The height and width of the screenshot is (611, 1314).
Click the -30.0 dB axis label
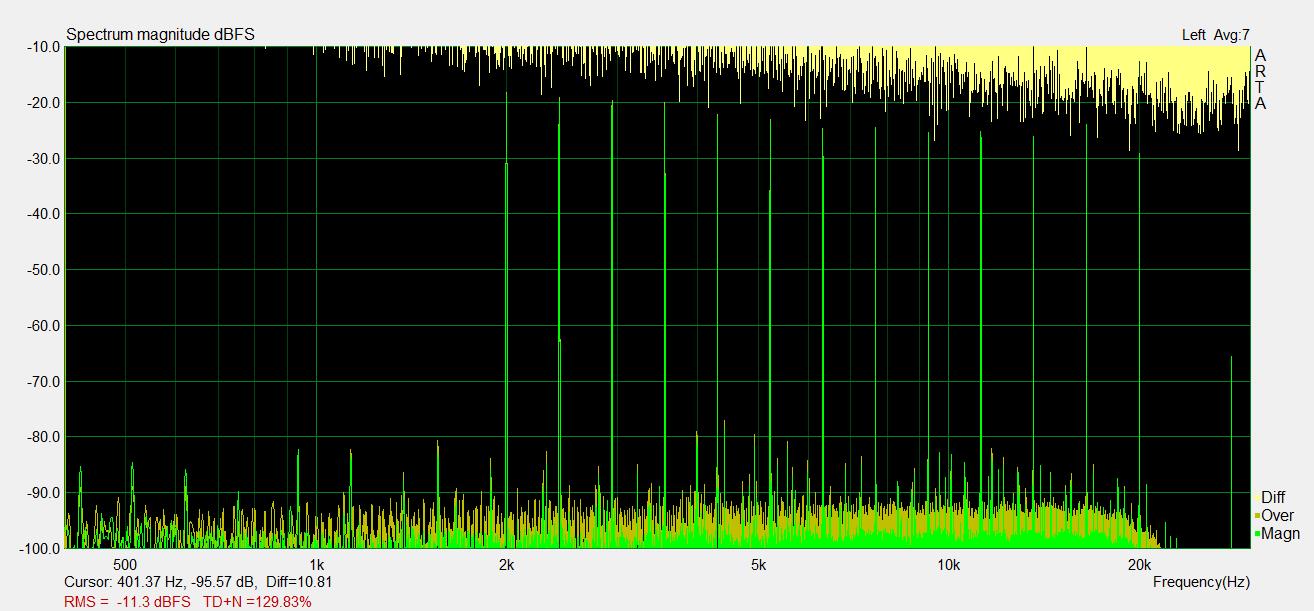coord(43,159)
